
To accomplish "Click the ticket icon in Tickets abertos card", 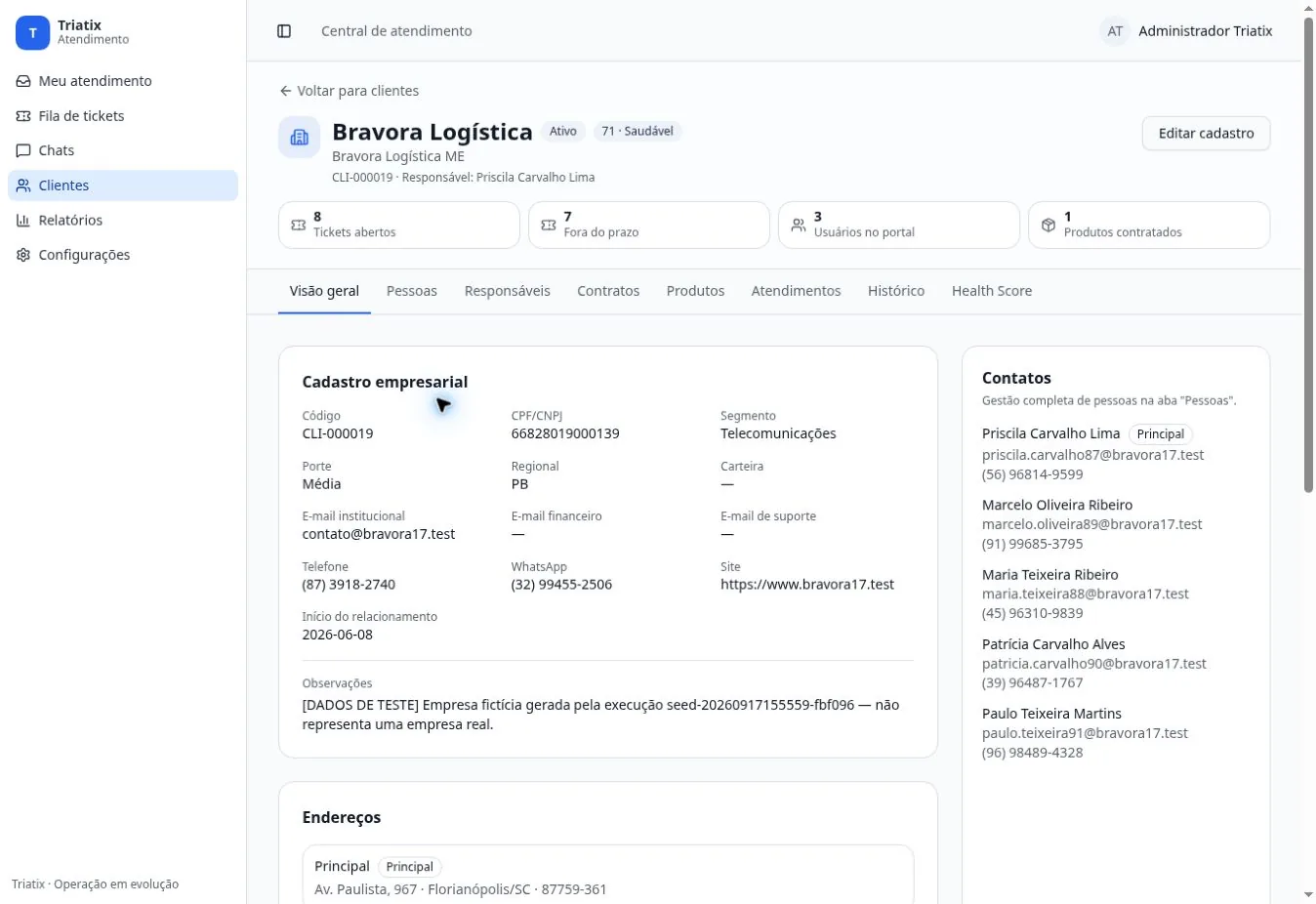I will [299, 226].
